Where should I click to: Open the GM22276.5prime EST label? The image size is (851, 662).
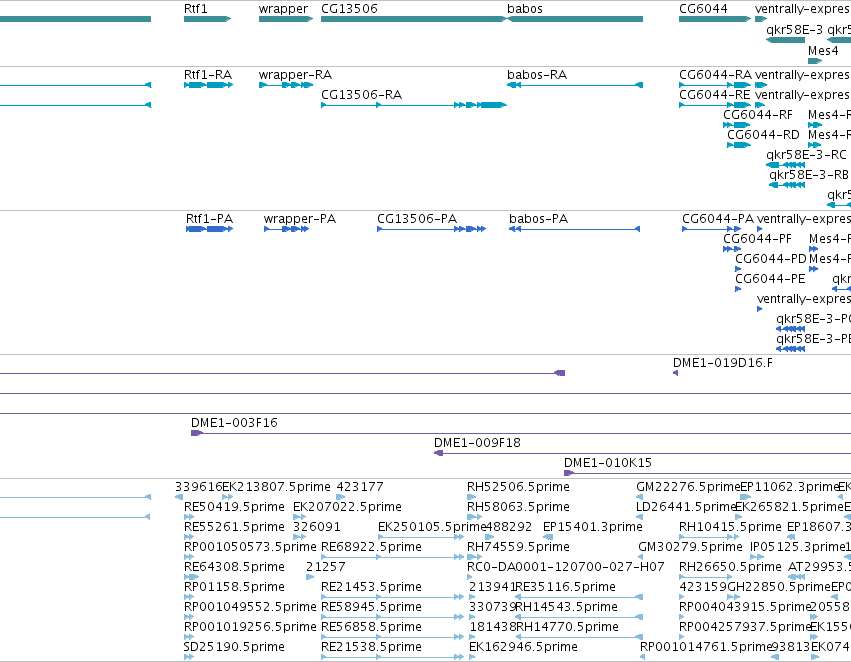click(688, 487)
